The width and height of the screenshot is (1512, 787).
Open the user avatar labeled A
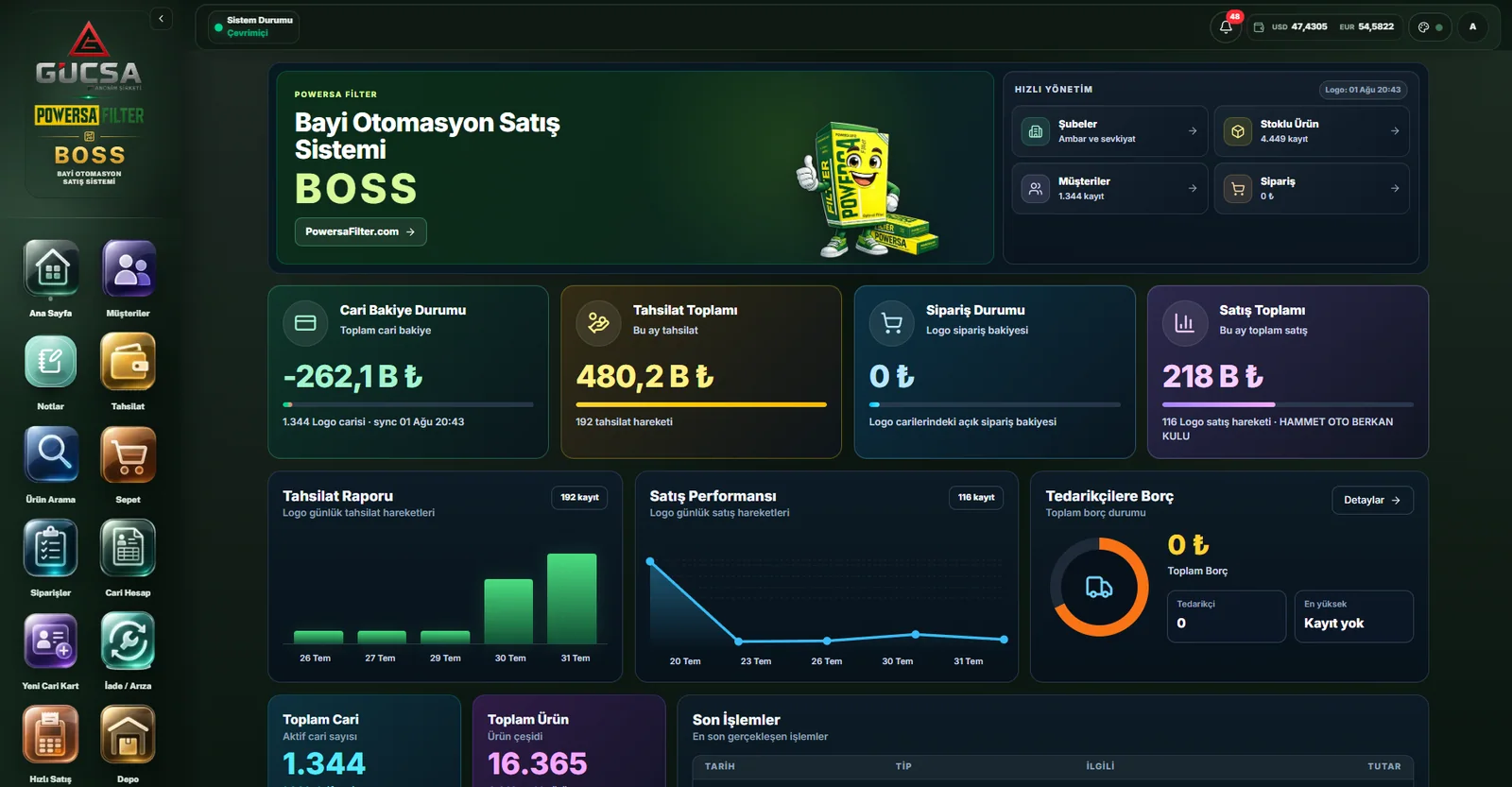pos(1472,26)
